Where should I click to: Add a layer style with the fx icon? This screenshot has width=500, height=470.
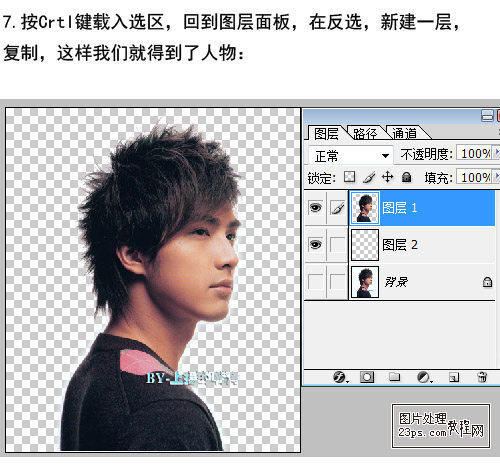[x=340, y=377]
